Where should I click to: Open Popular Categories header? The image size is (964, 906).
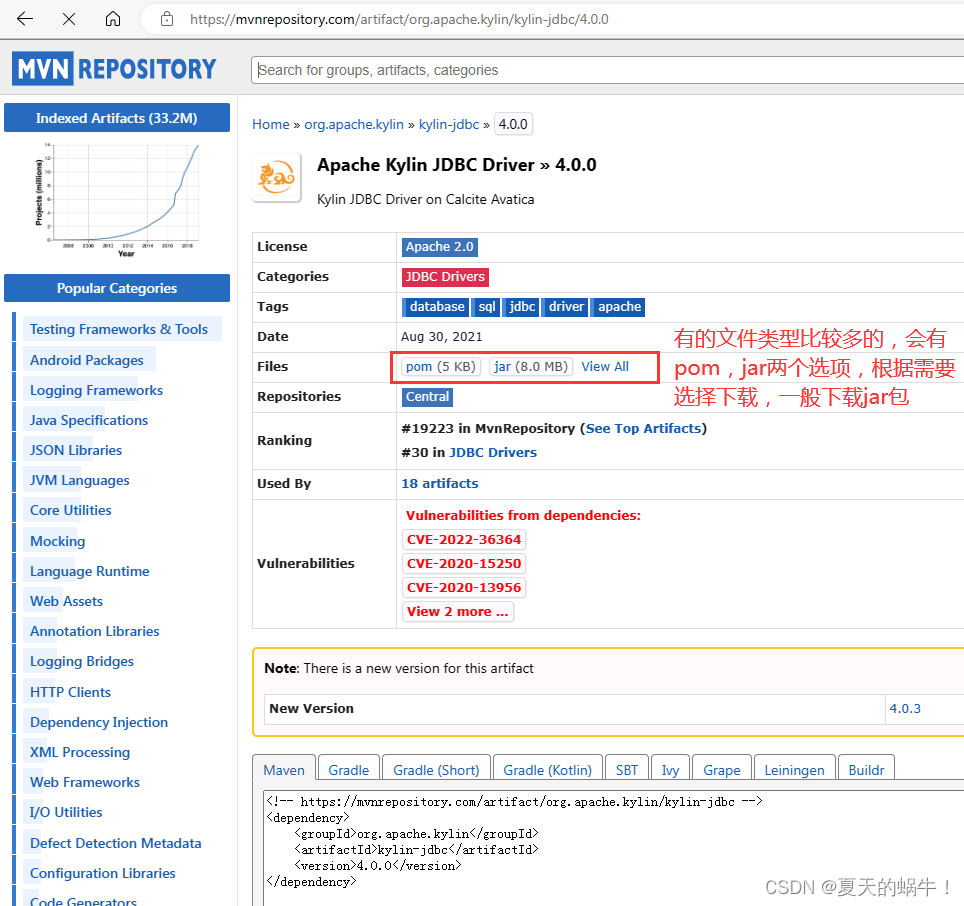pyautogui.click(x=117, y=288)
